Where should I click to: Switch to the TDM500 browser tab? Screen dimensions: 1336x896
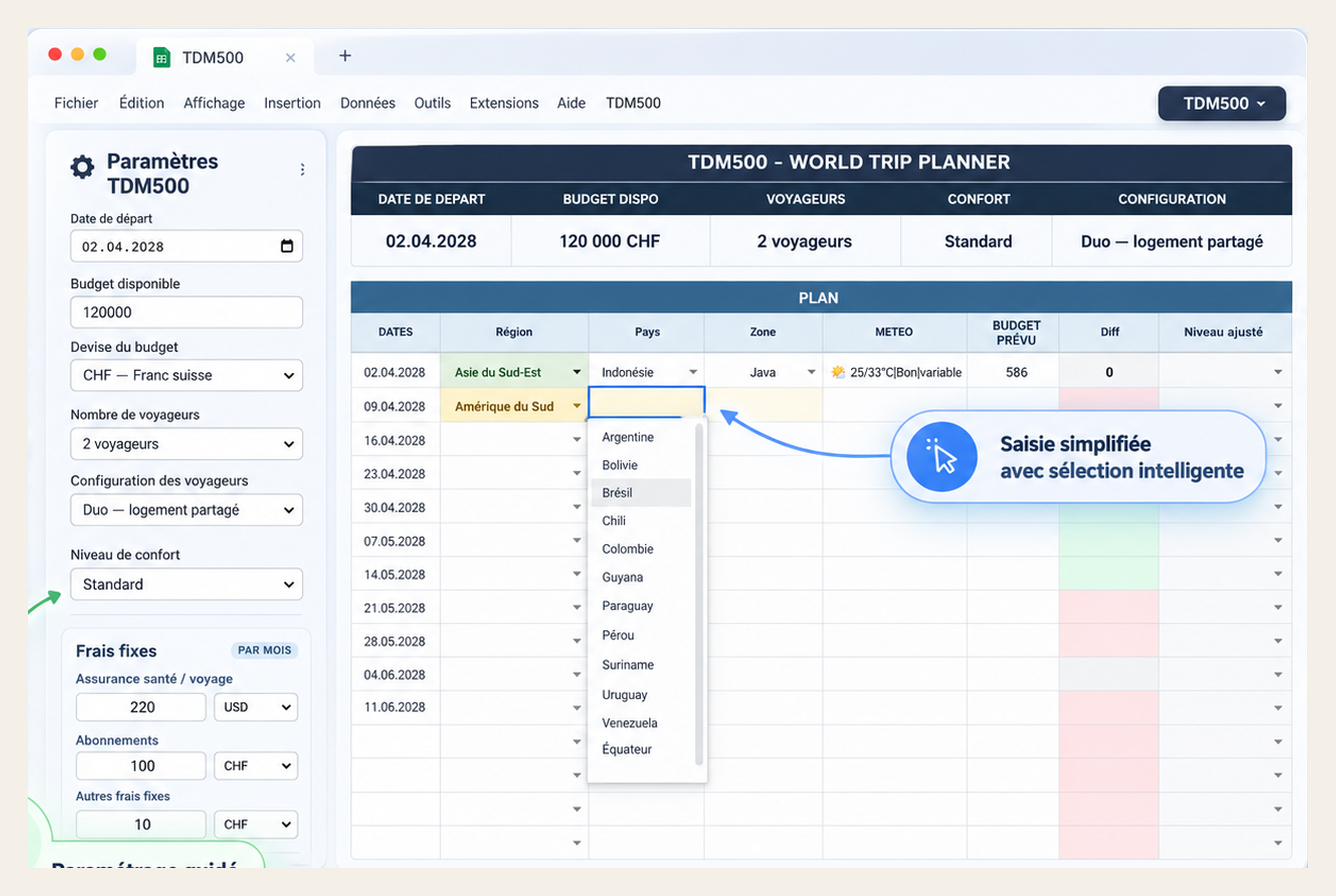225,57
